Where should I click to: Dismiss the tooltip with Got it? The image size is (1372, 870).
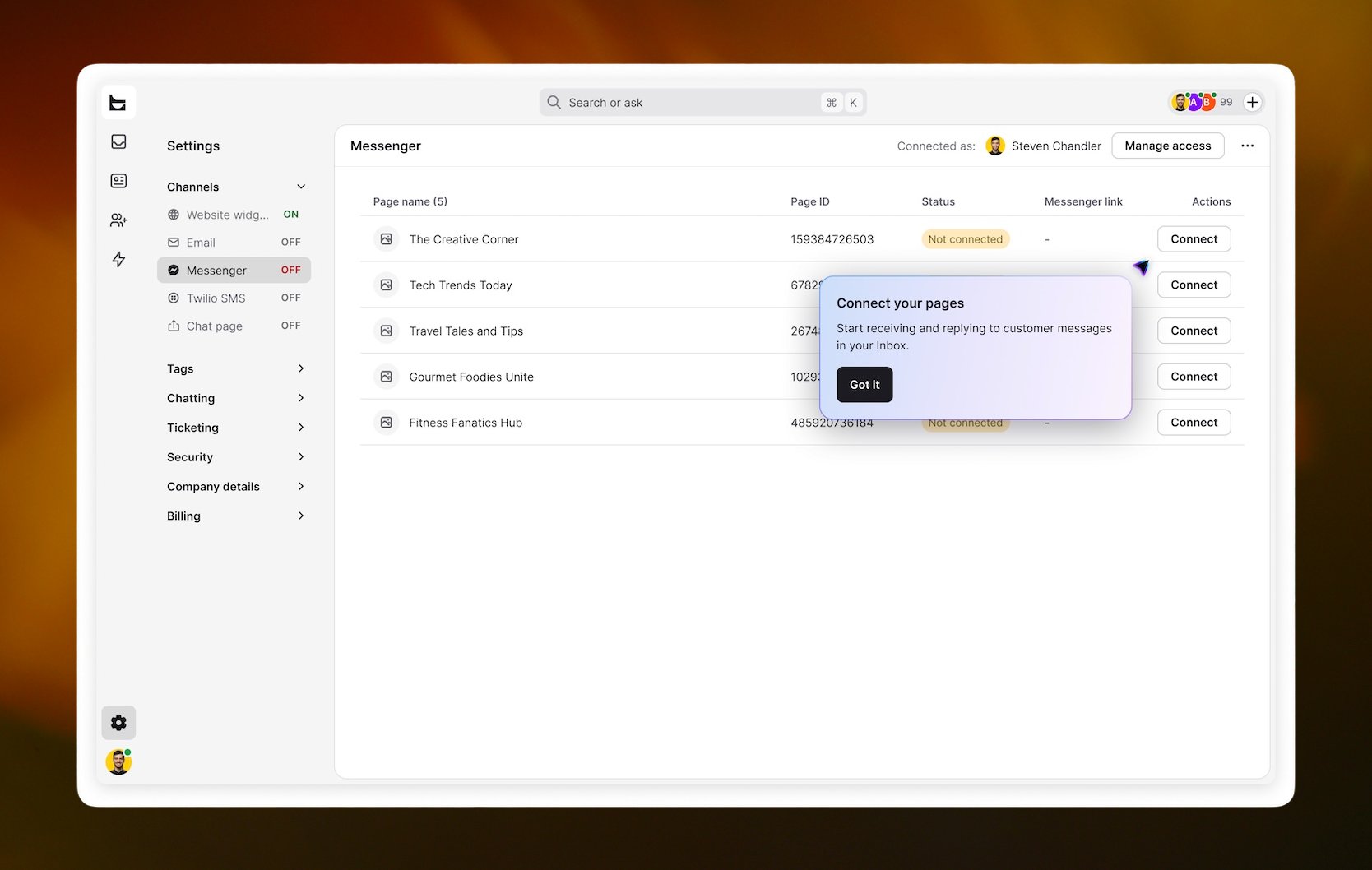click(x=864, y=385)
